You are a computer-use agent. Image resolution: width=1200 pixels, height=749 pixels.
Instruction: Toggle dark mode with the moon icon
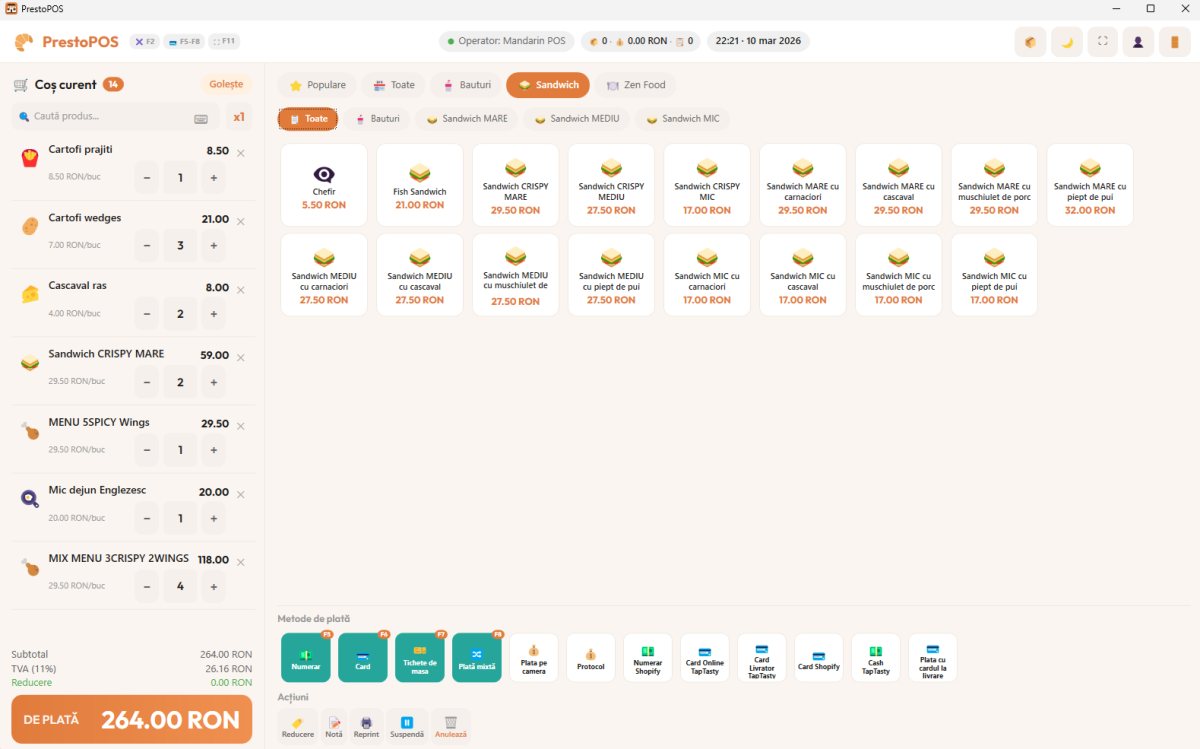coord(1066,42)
